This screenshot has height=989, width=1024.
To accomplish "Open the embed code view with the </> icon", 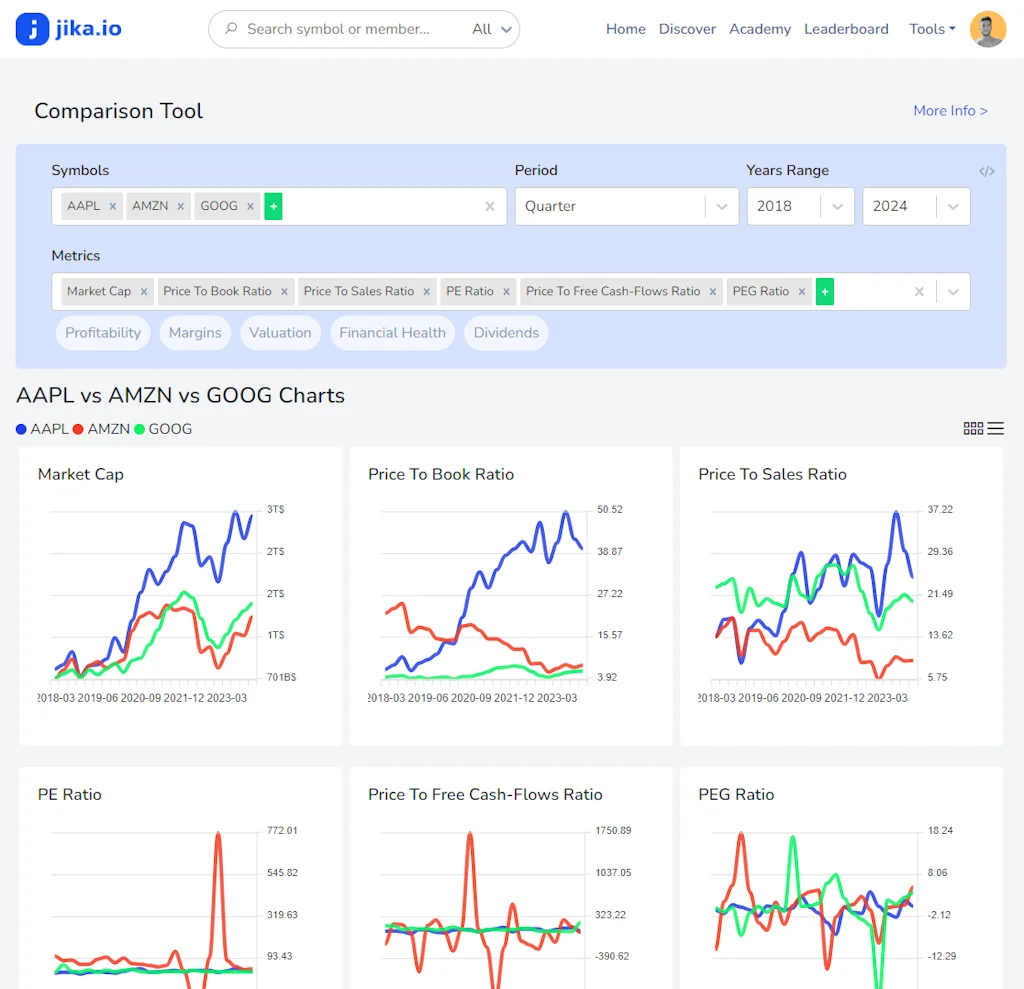I will tap(987, 171).
